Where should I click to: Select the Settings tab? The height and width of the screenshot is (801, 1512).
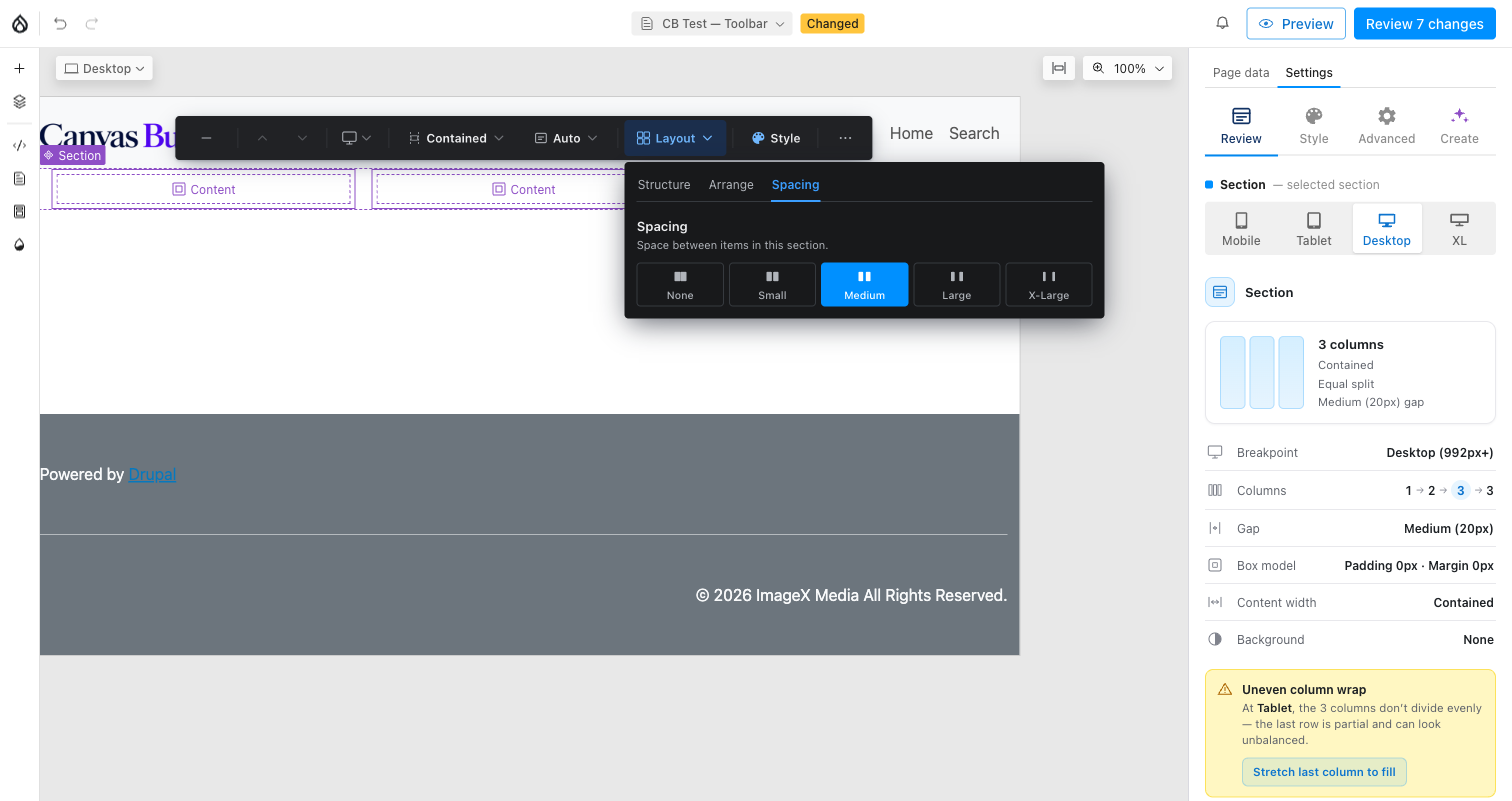coord(1309,73)
